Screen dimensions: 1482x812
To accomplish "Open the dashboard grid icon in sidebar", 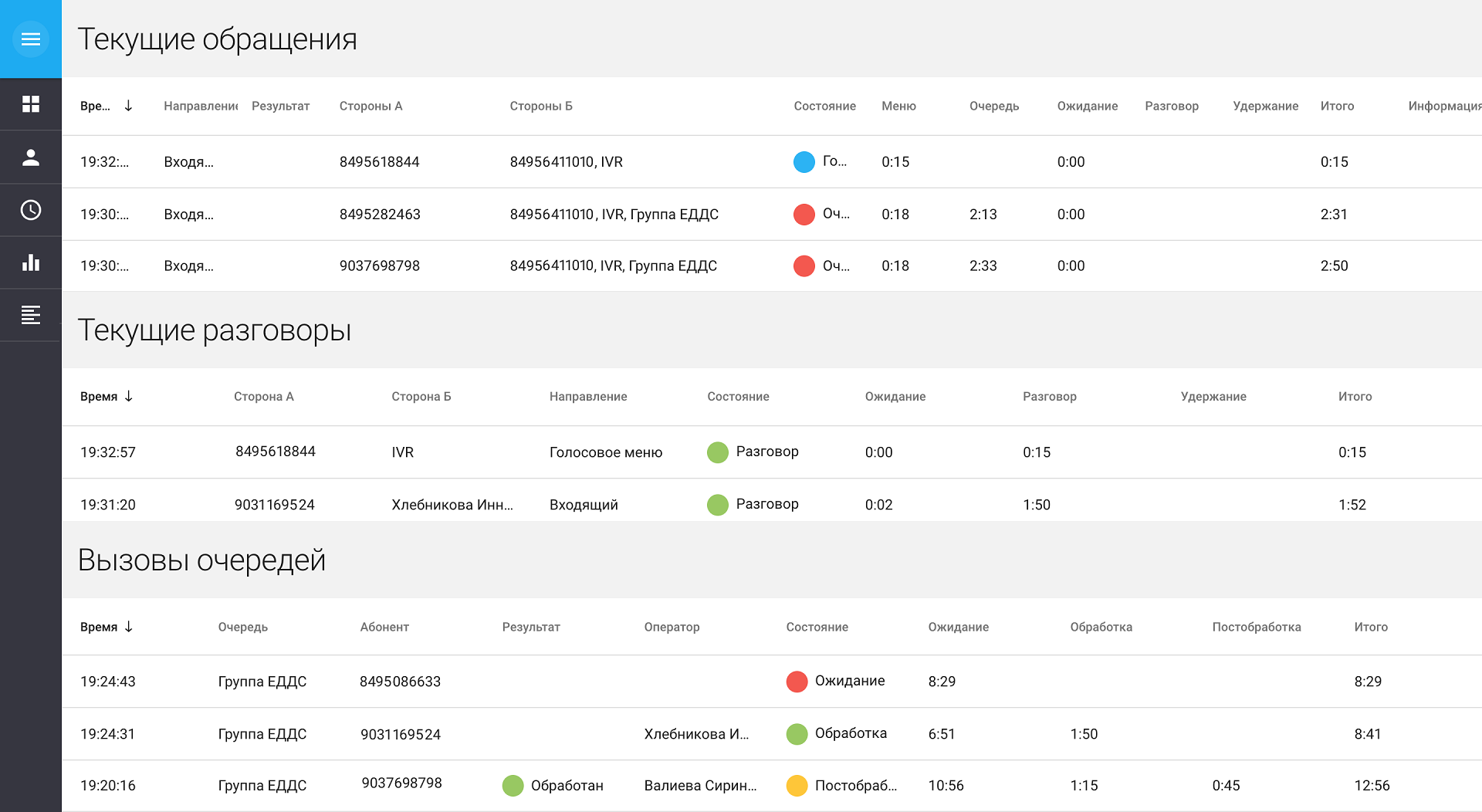I will tap(31, 104).
